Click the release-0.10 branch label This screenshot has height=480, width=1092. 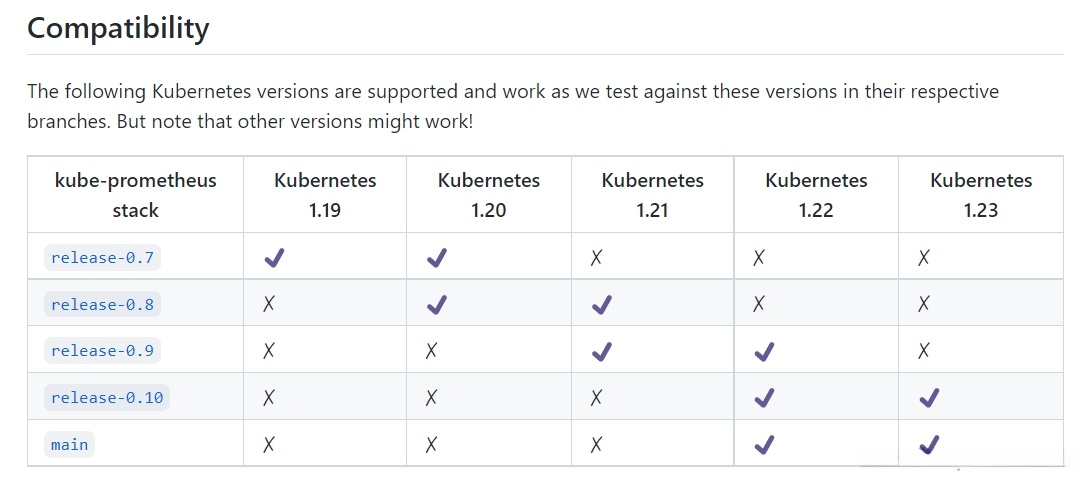click(x=107, y=398)
